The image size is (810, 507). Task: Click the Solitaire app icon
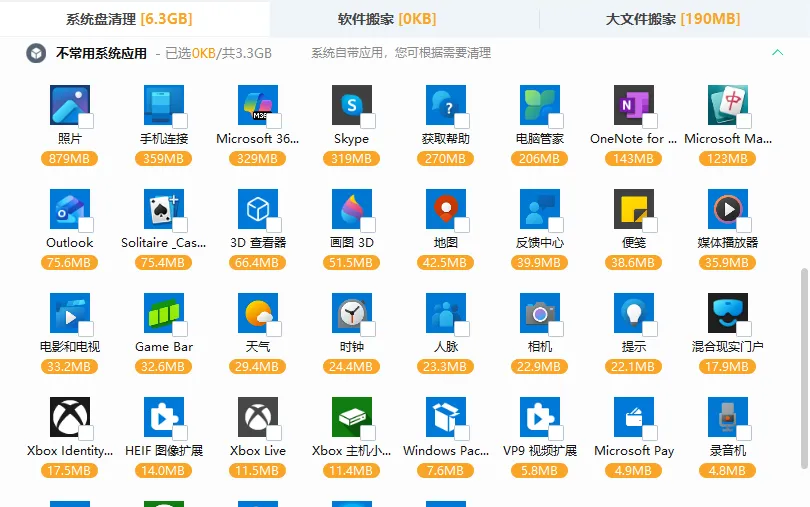164,209
